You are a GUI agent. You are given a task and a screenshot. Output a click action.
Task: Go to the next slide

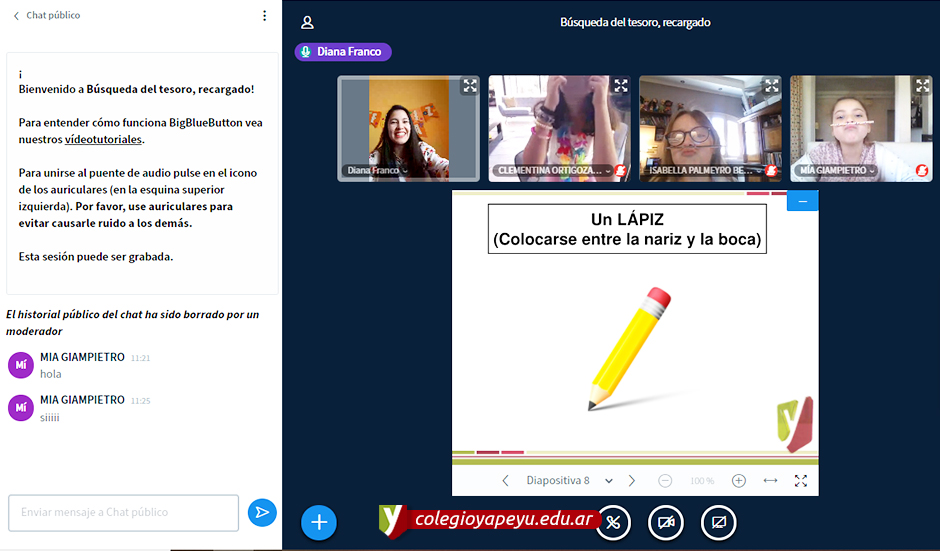[631, 481]
